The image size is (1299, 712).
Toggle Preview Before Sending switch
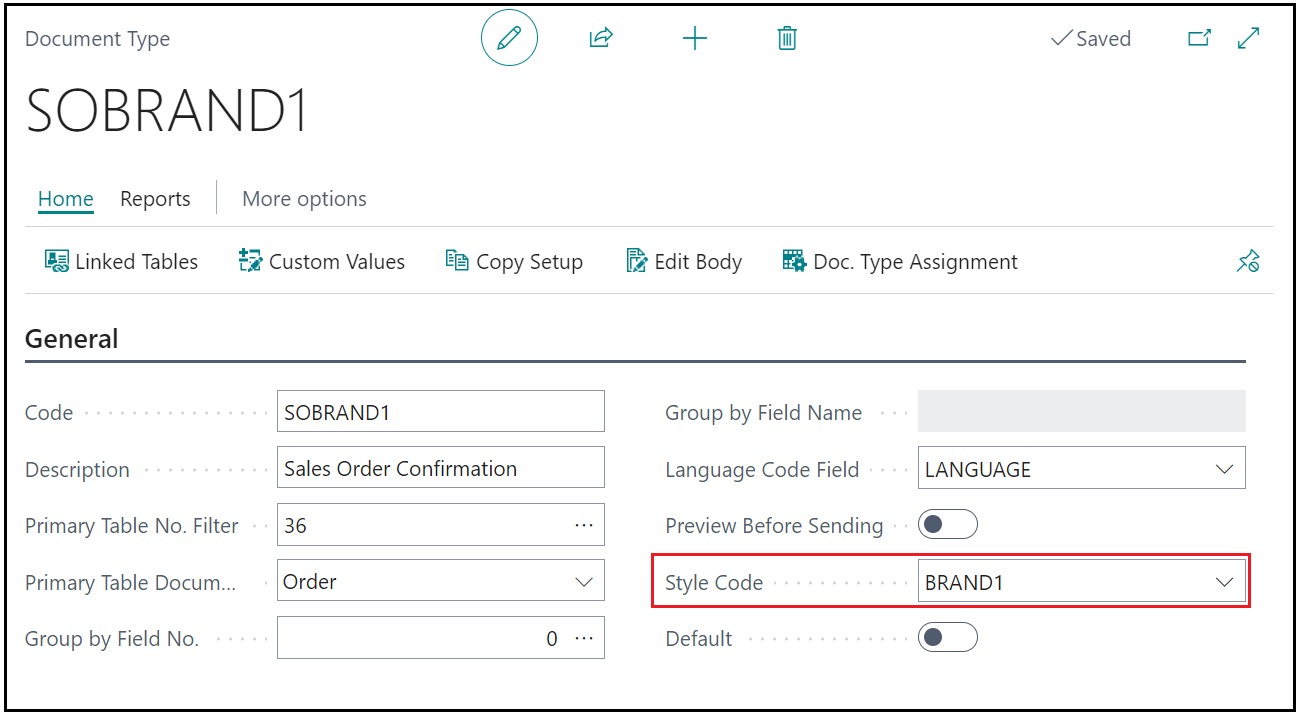pyautogui.click(x=947, y=525)
